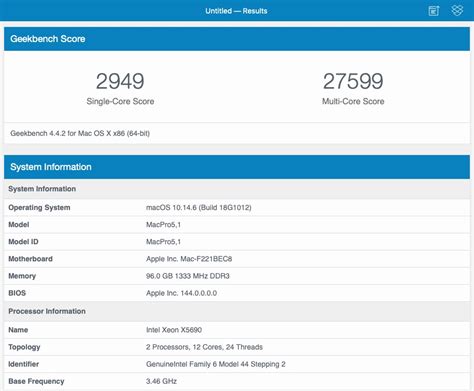
Task: Select 96.0 GB 1333 MHz DDR3 value
Action: [188, 276]
